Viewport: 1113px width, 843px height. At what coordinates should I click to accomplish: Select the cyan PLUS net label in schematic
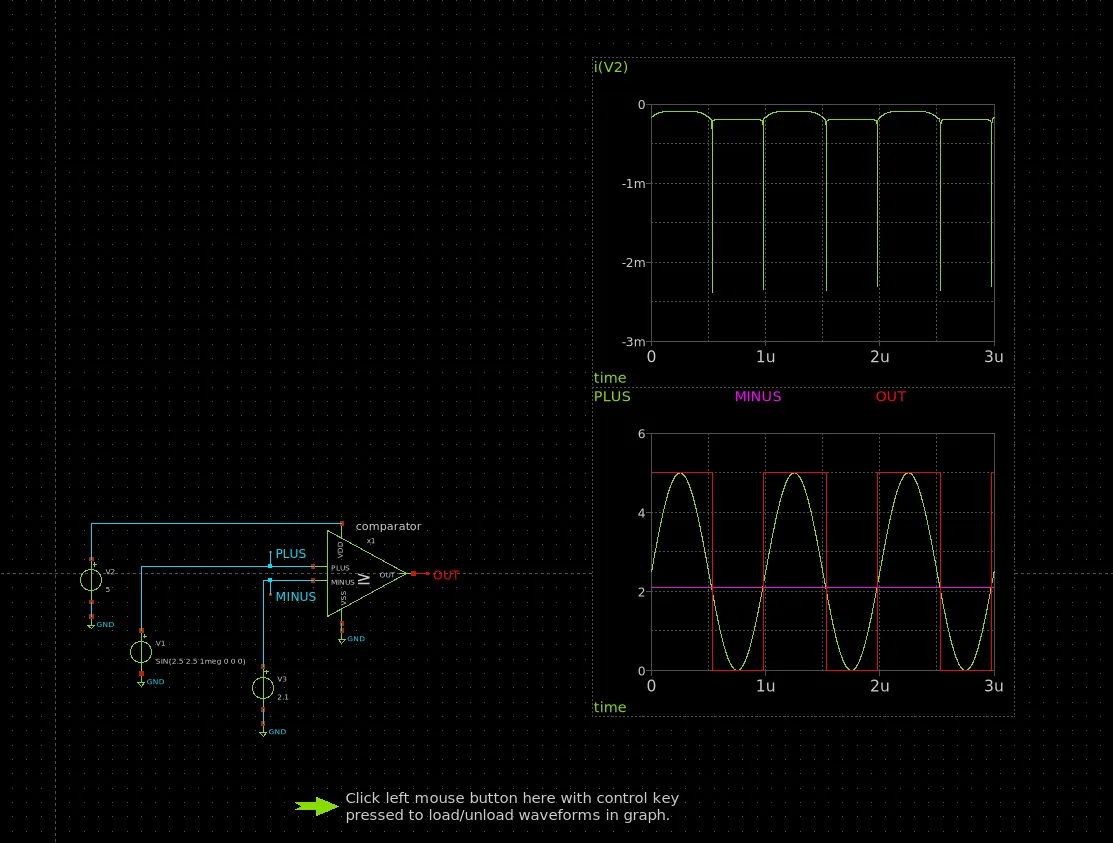(x=290, y=553)
